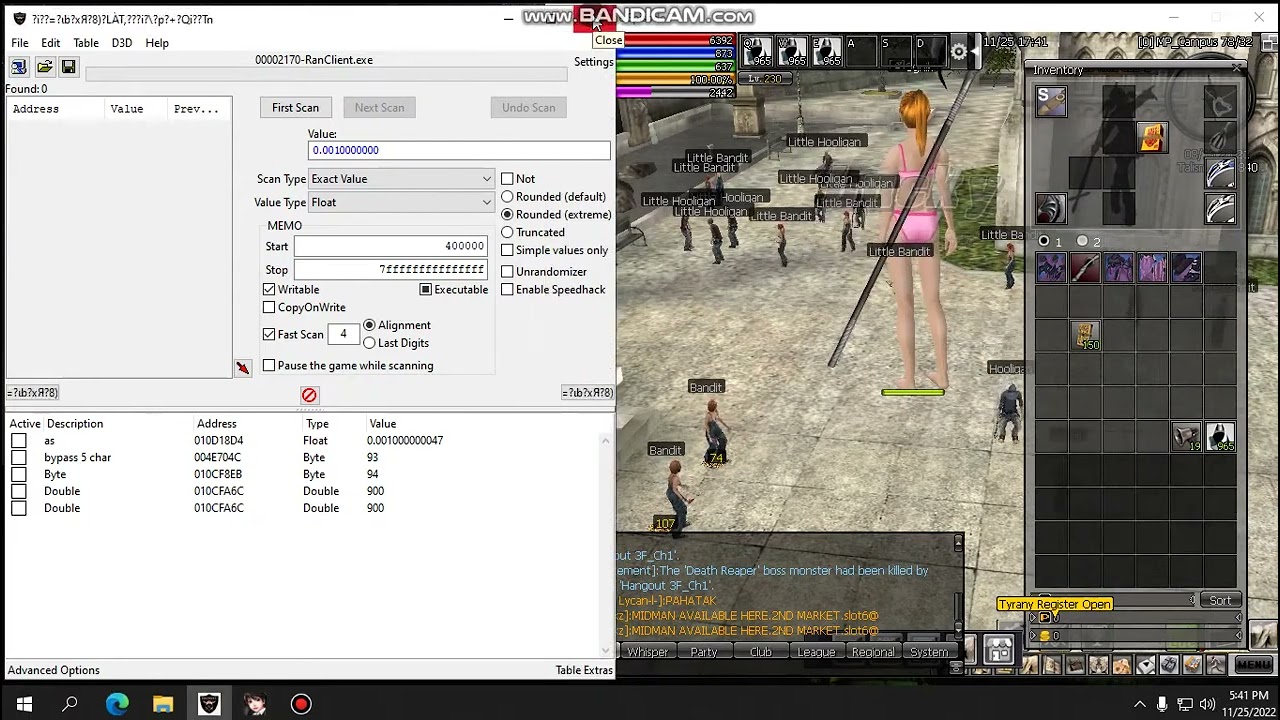Viewport: 1280px width, 720px height.
Task: Open the taskbar search icon
Action: (x=70, y=704)
